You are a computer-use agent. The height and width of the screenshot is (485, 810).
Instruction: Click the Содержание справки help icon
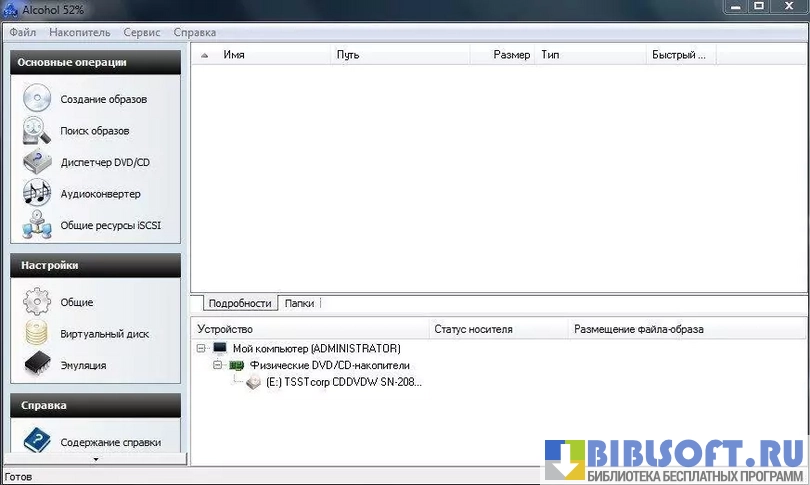(37, 441)
